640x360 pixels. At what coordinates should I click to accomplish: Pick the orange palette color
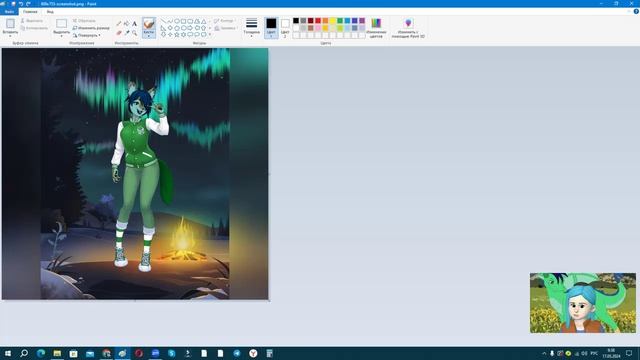(325, 20)
